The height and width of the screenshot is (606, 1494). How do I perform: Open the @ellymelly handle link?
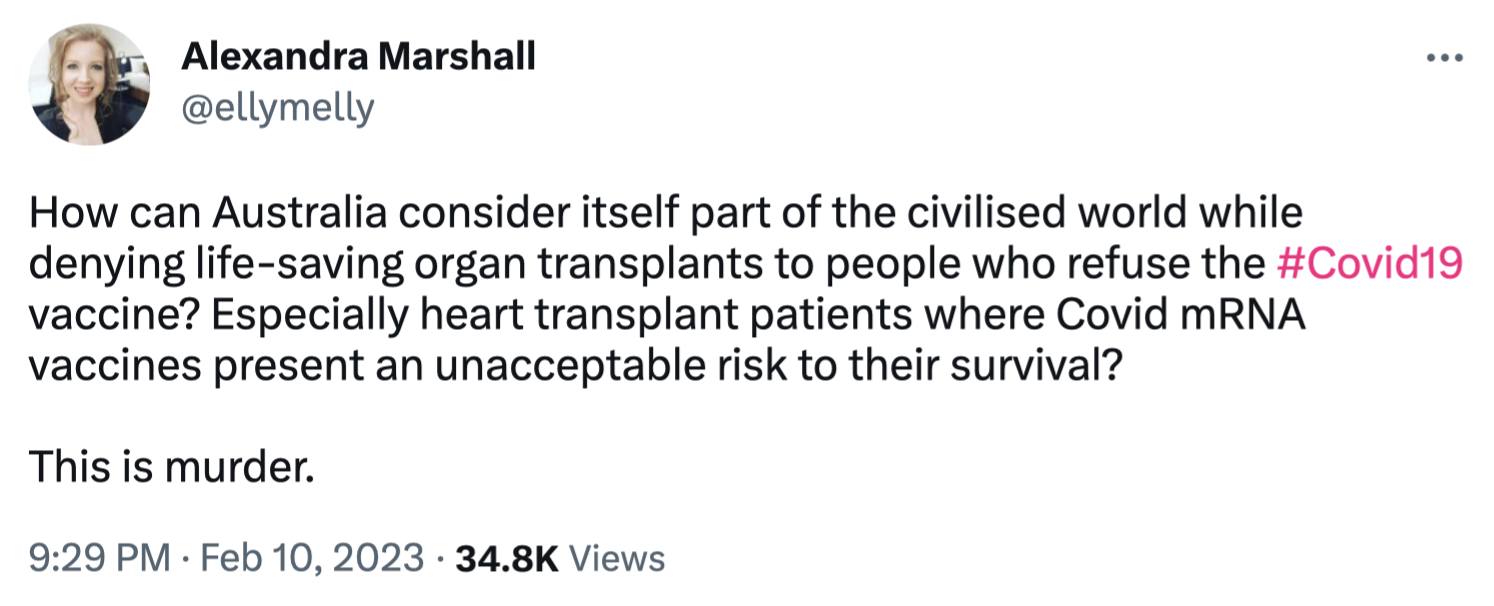coord(277,108)
